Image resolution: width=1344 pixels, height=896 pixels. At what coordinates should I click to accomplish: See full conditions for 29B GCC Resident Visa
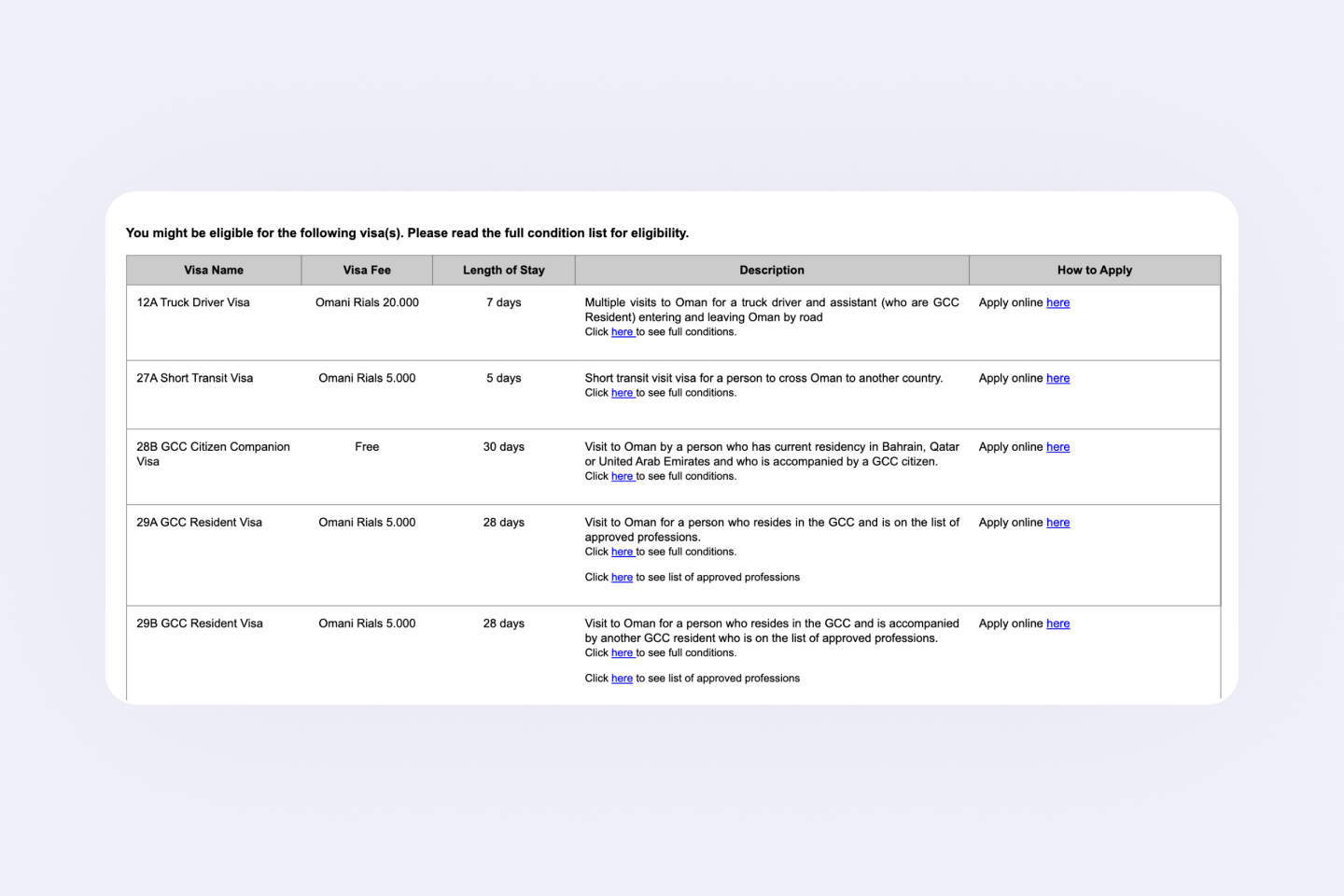[623, 653]
